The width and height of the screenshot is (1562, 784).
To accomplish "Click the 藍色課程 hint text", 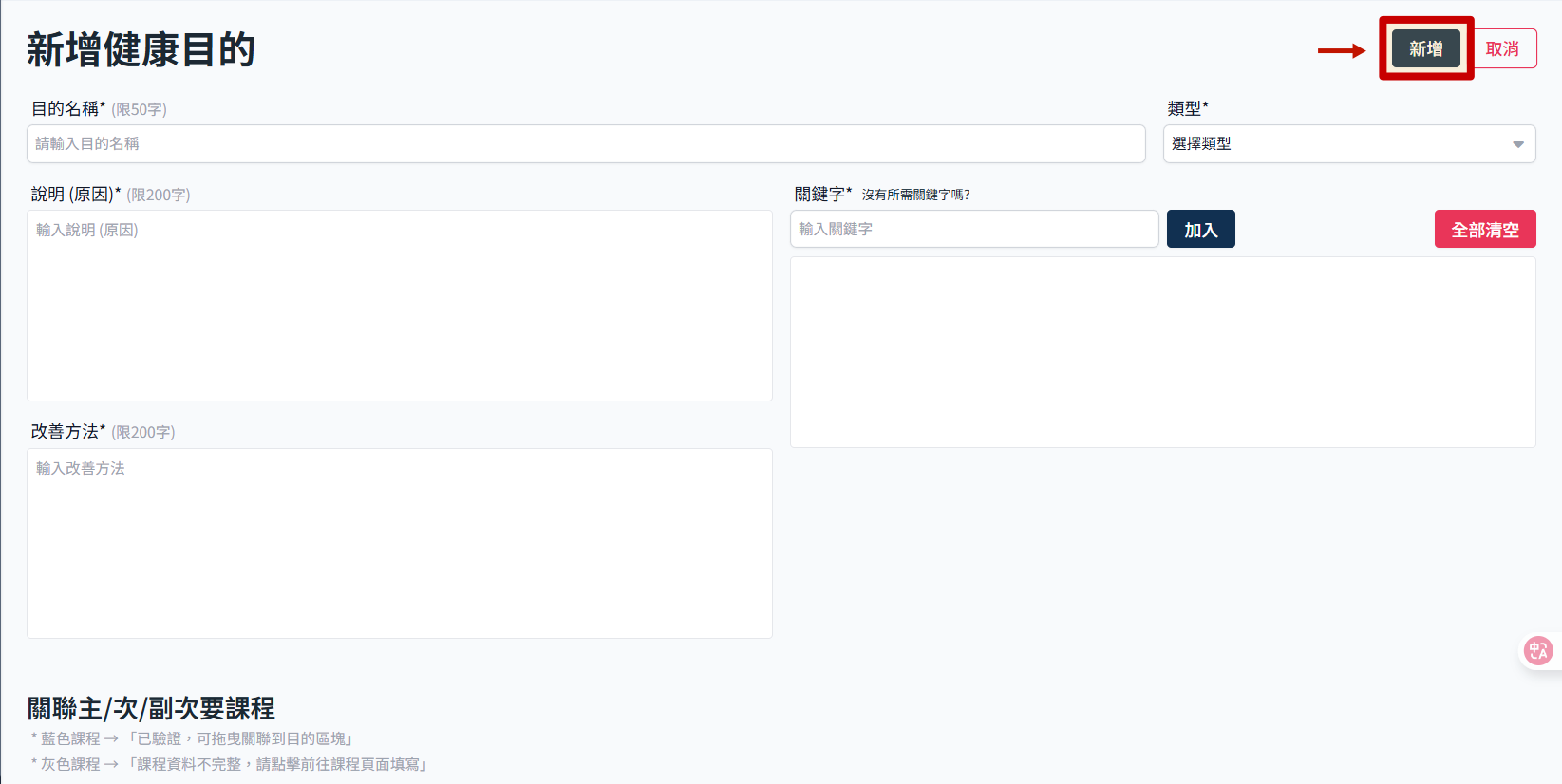I will [193, 738].
